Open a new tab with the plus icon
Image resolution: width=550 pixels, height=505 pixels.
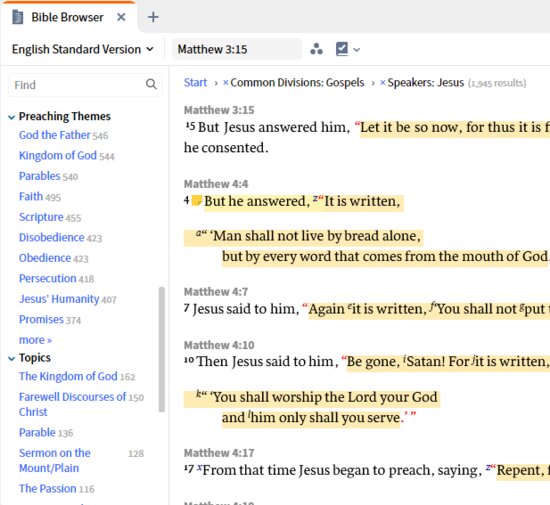153,17
